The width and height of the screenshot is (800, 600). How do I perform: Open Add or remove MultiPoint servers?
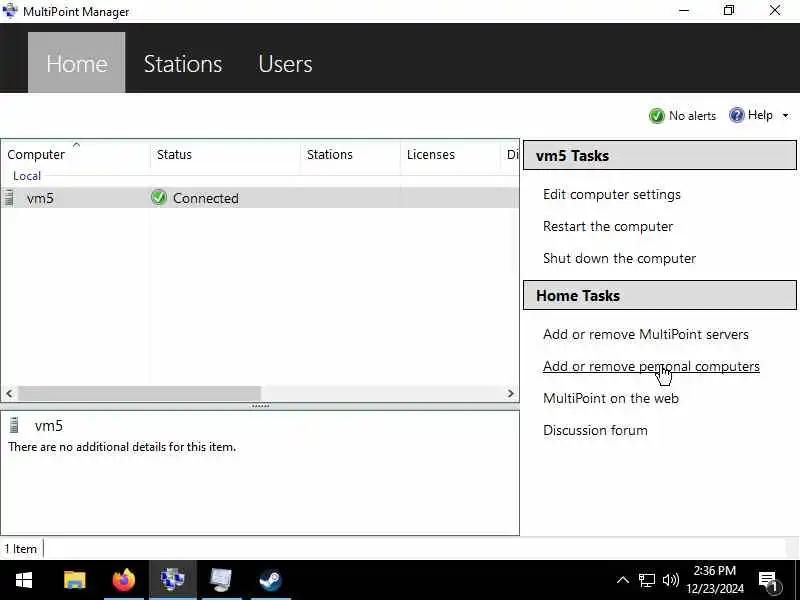tap(646, 334)
